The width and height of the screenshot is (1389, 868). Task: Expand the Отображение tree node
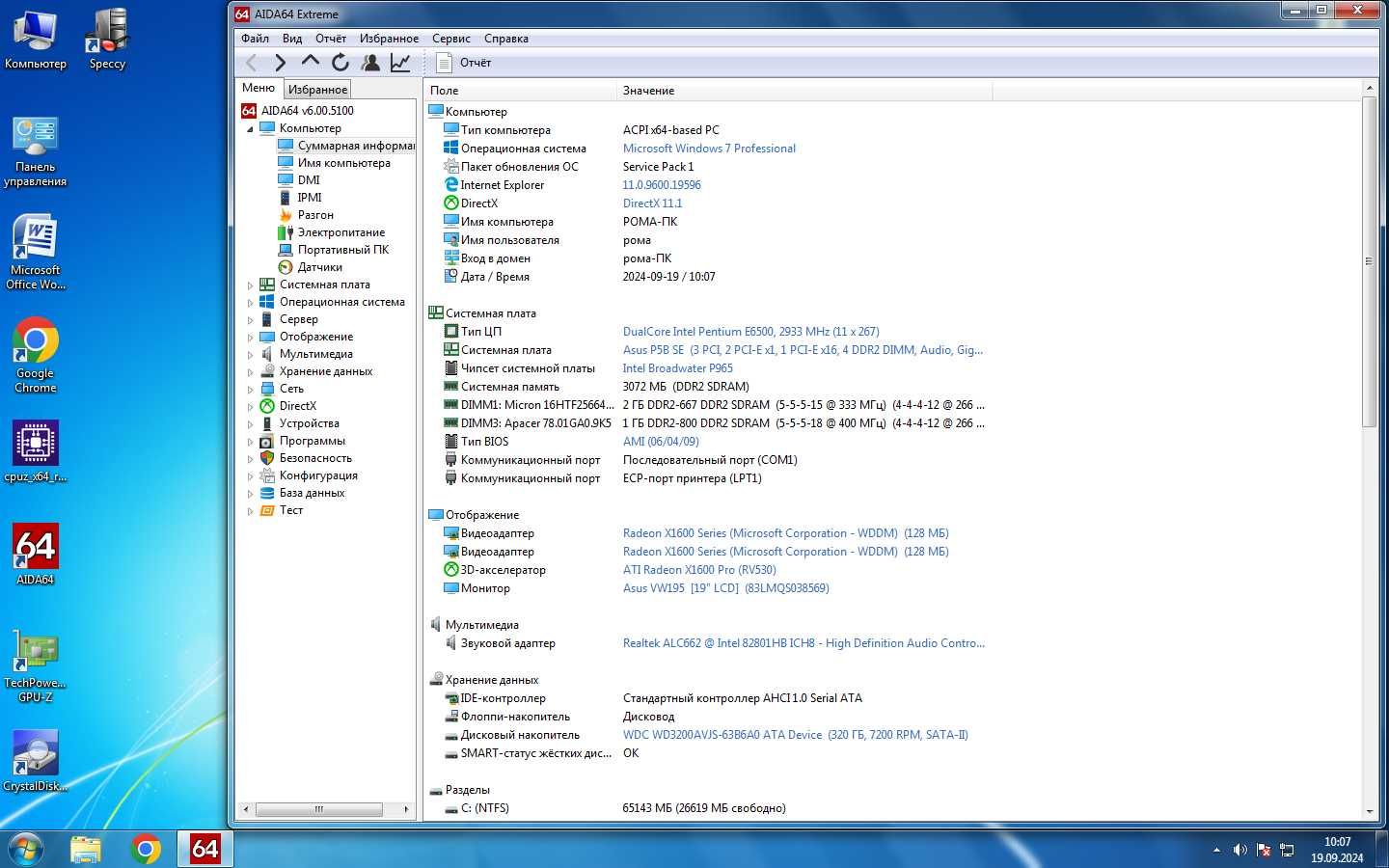tap(250, 337)
